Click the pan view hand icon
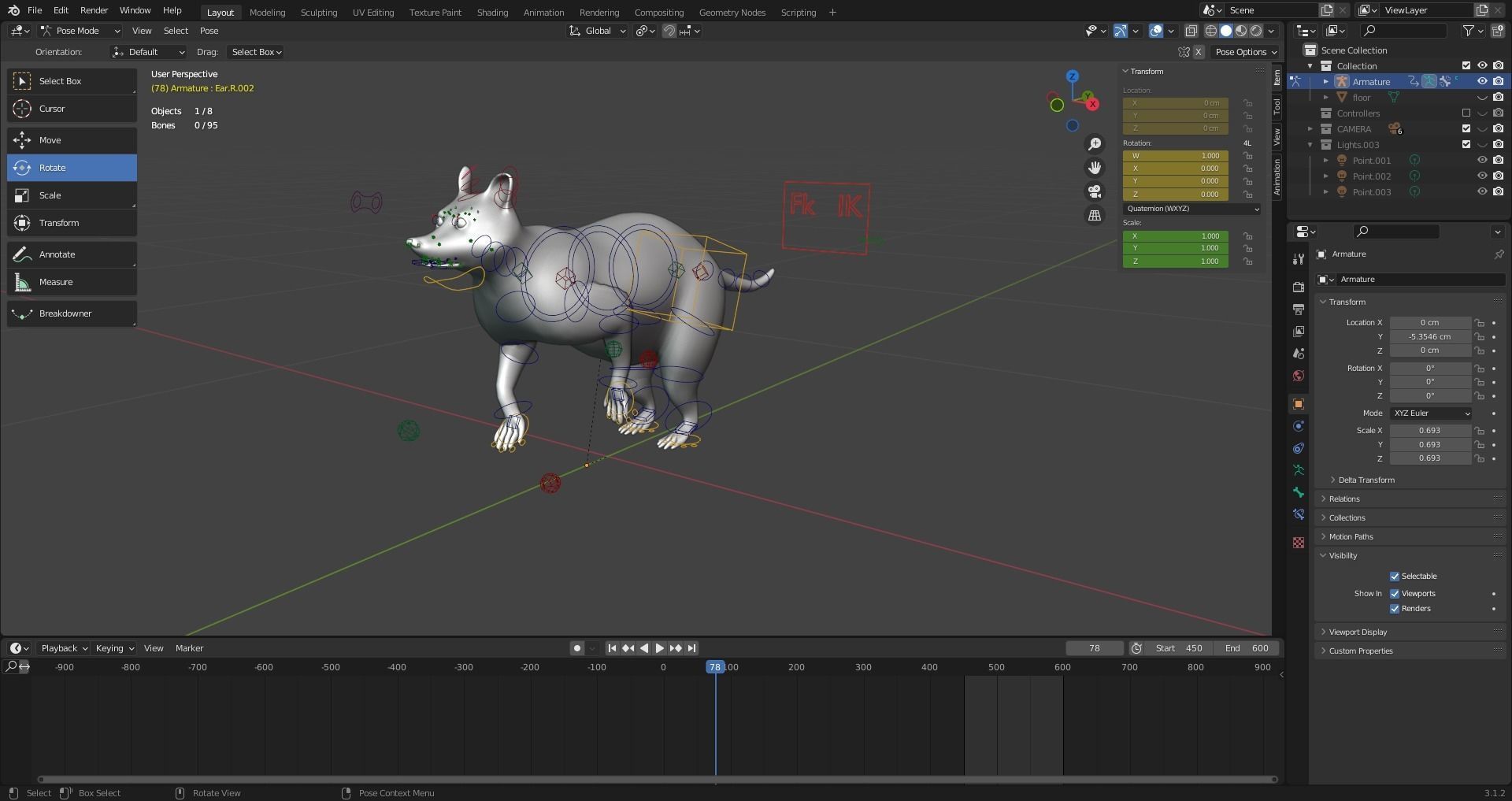Image resolution: width=1512 pixels, height=801 pixels. point(1095,168)
